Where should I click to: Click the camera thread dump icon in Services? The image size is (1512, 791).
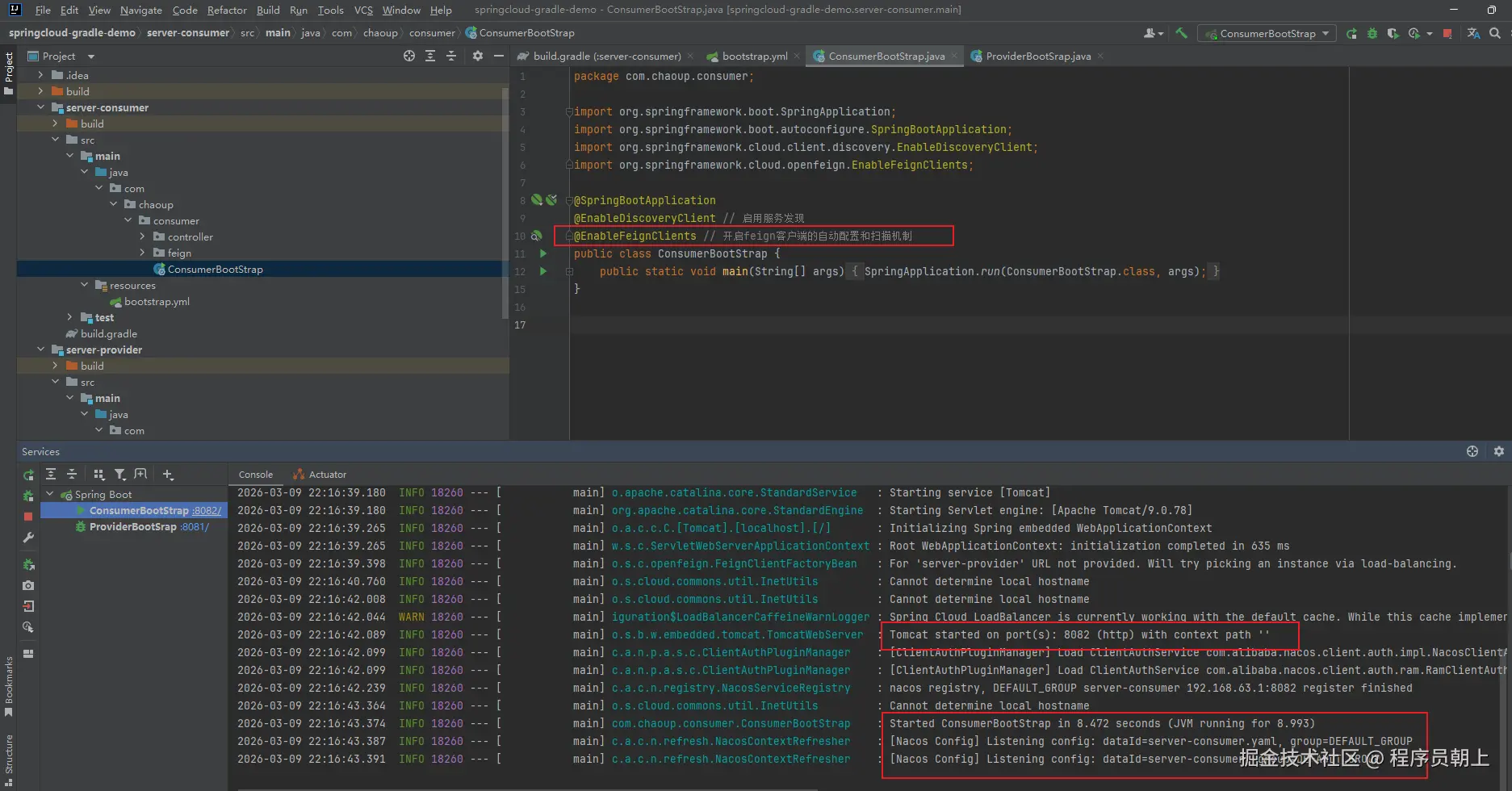click(28, 585)
